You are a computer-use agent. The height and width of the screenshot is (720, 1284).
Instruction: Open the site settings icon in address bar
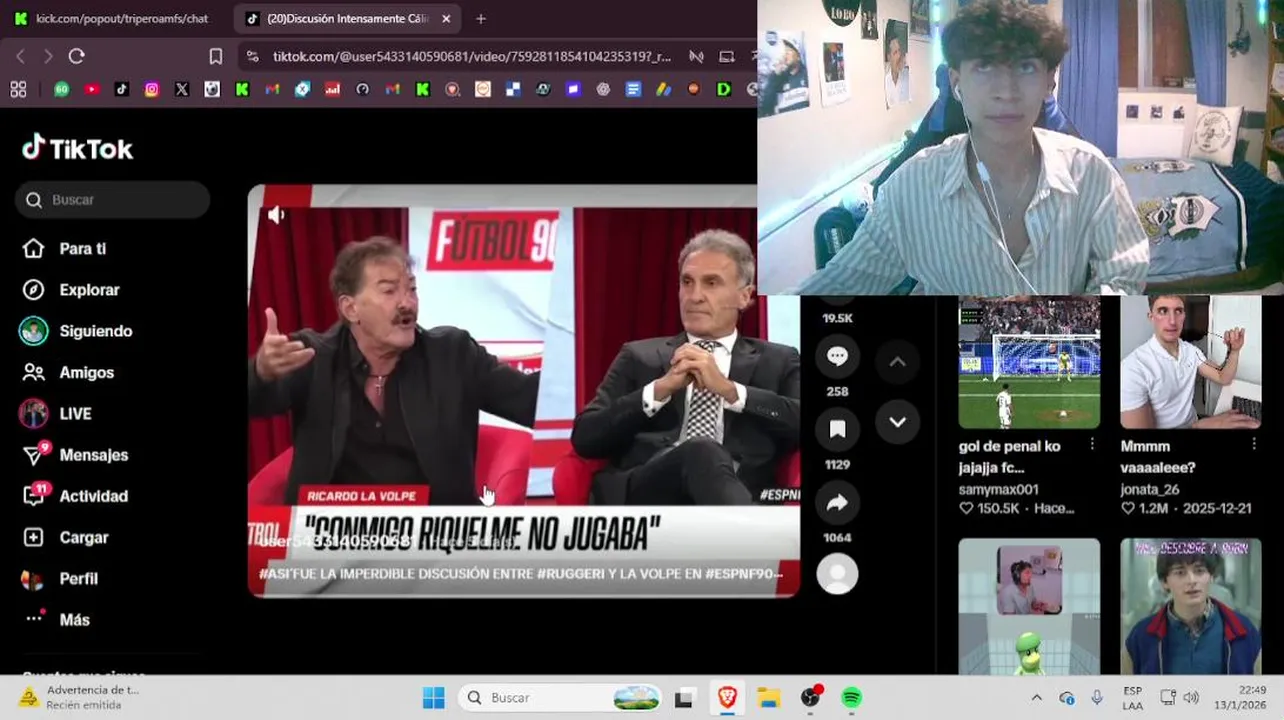click(x=252, y=57)
